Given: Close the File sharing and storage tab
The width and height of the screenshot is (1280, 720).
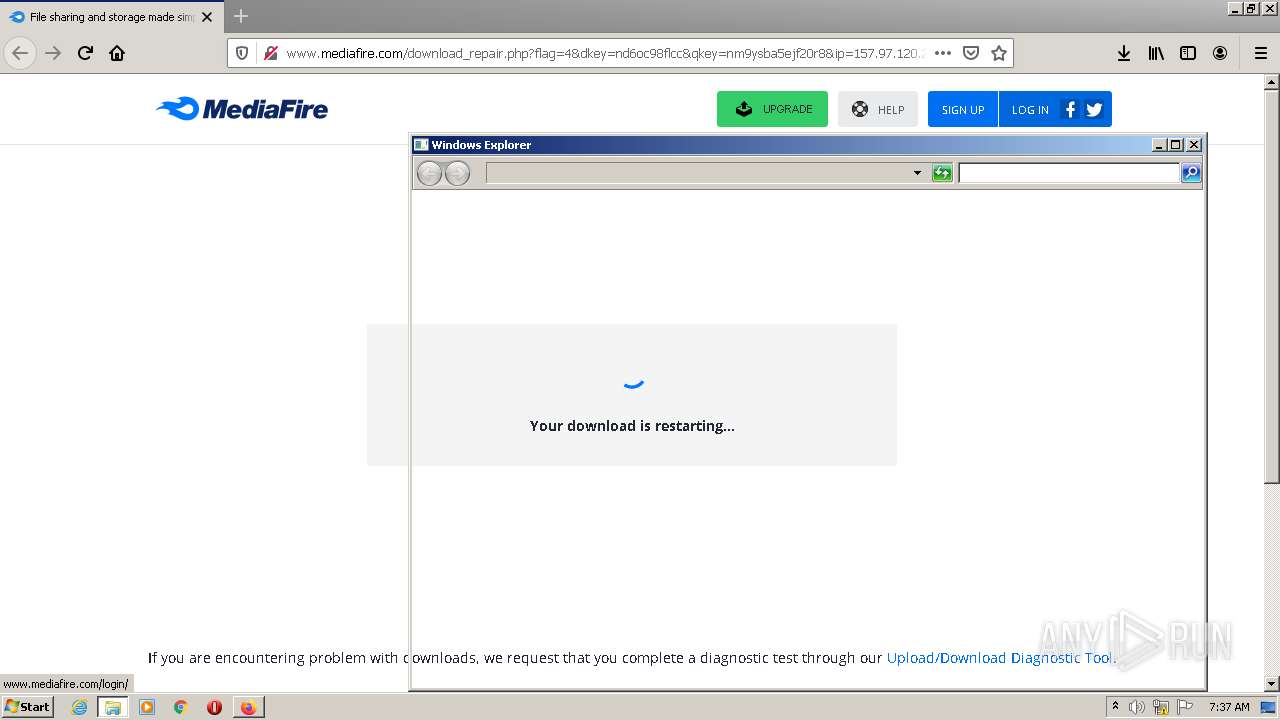Looking at the screenshot, I should 207,17.
